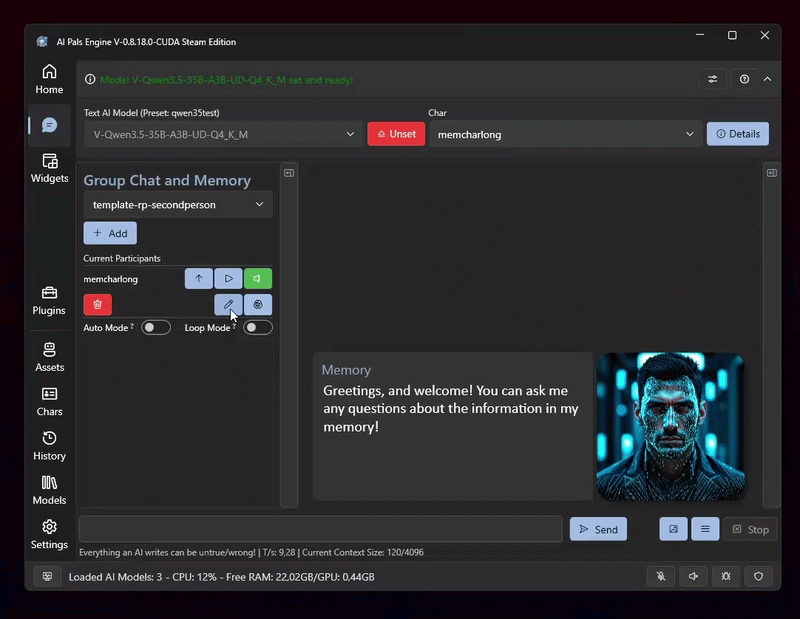Delete participant with the red trash icon
The width and height of the screenshot is (800, 619).
(x=98, y=304)
